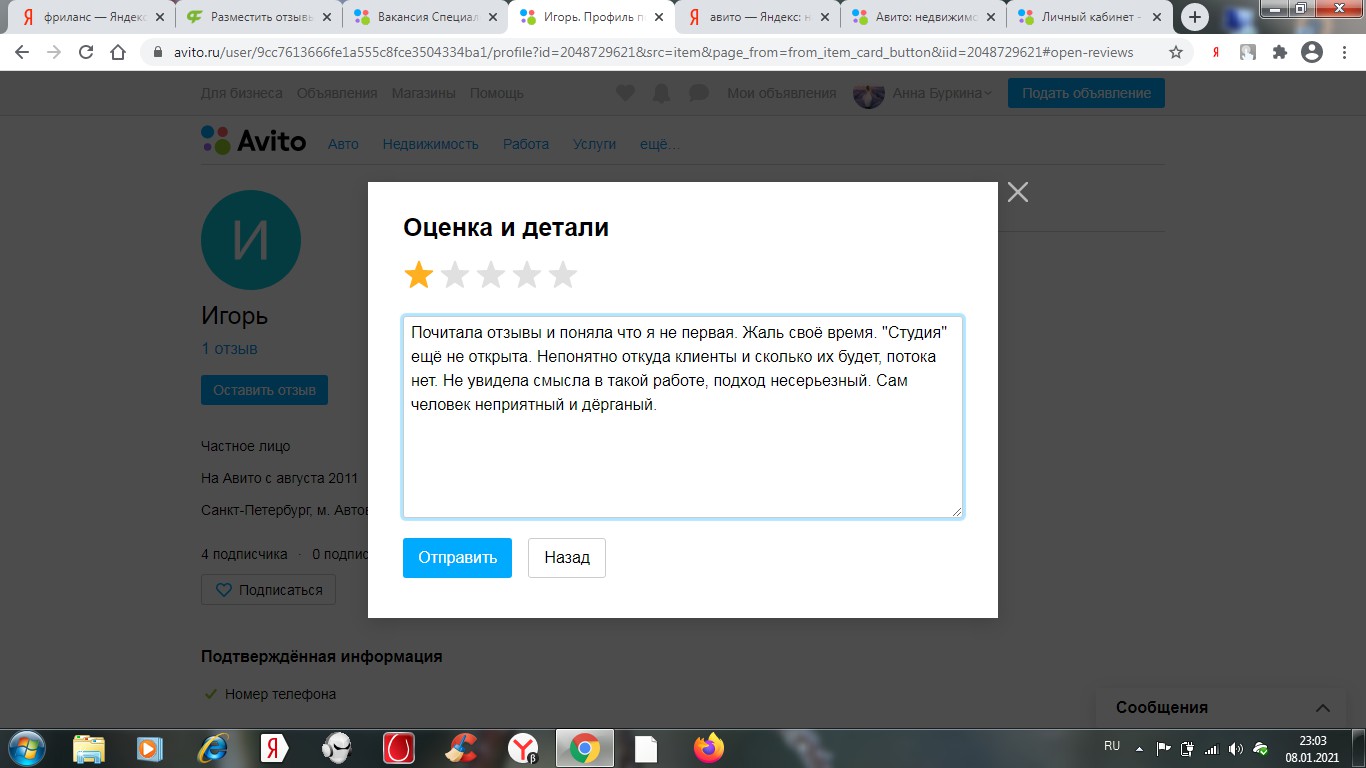
Task: Click Игорь profile avatar circle
Action: 251,240
